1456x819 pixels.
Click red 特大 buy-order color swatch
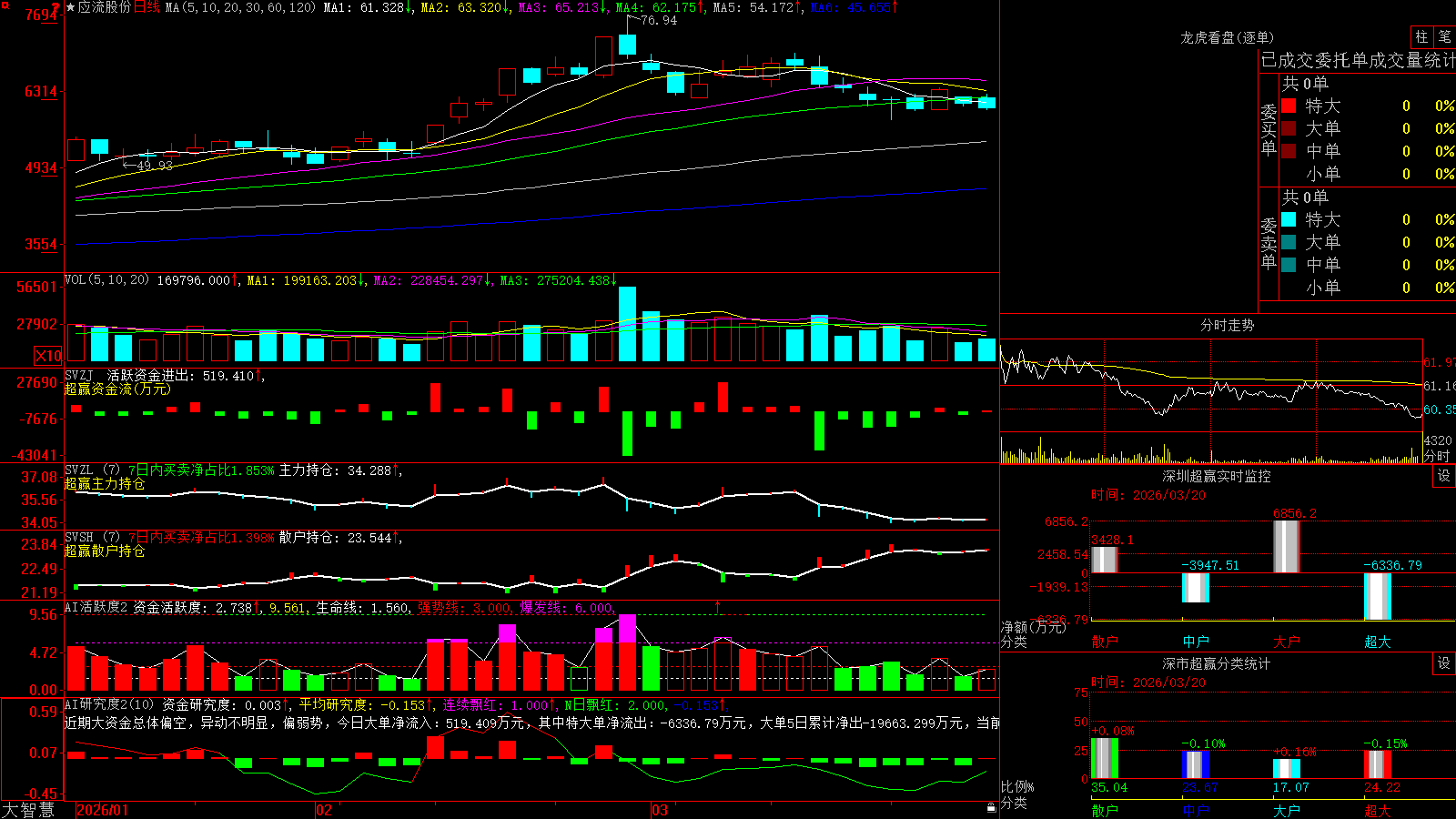click(1289, 106)
